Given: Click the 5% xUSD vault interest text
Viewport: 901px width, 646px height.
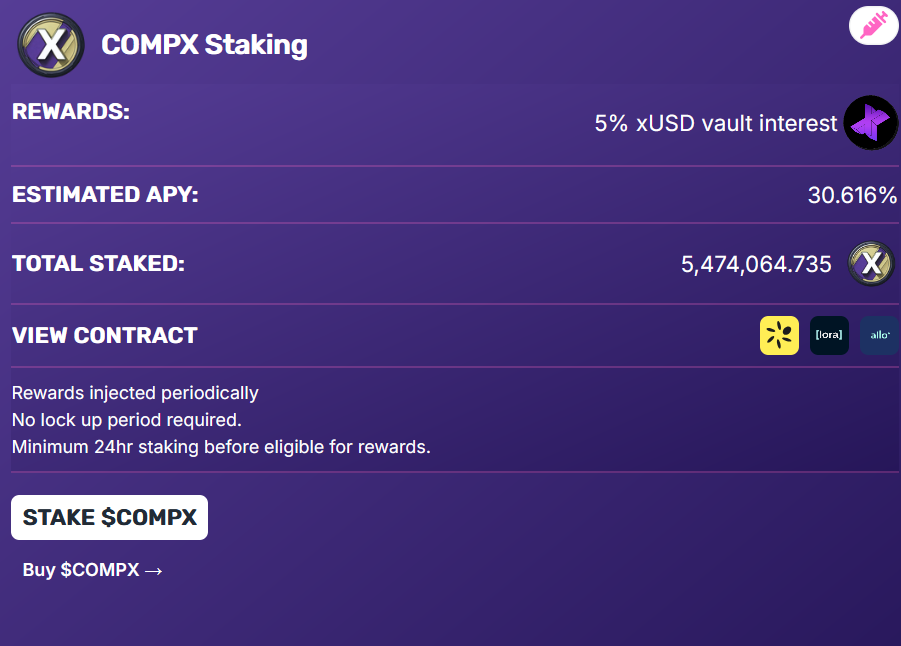Looking at the screenshot, I should 715,123.
